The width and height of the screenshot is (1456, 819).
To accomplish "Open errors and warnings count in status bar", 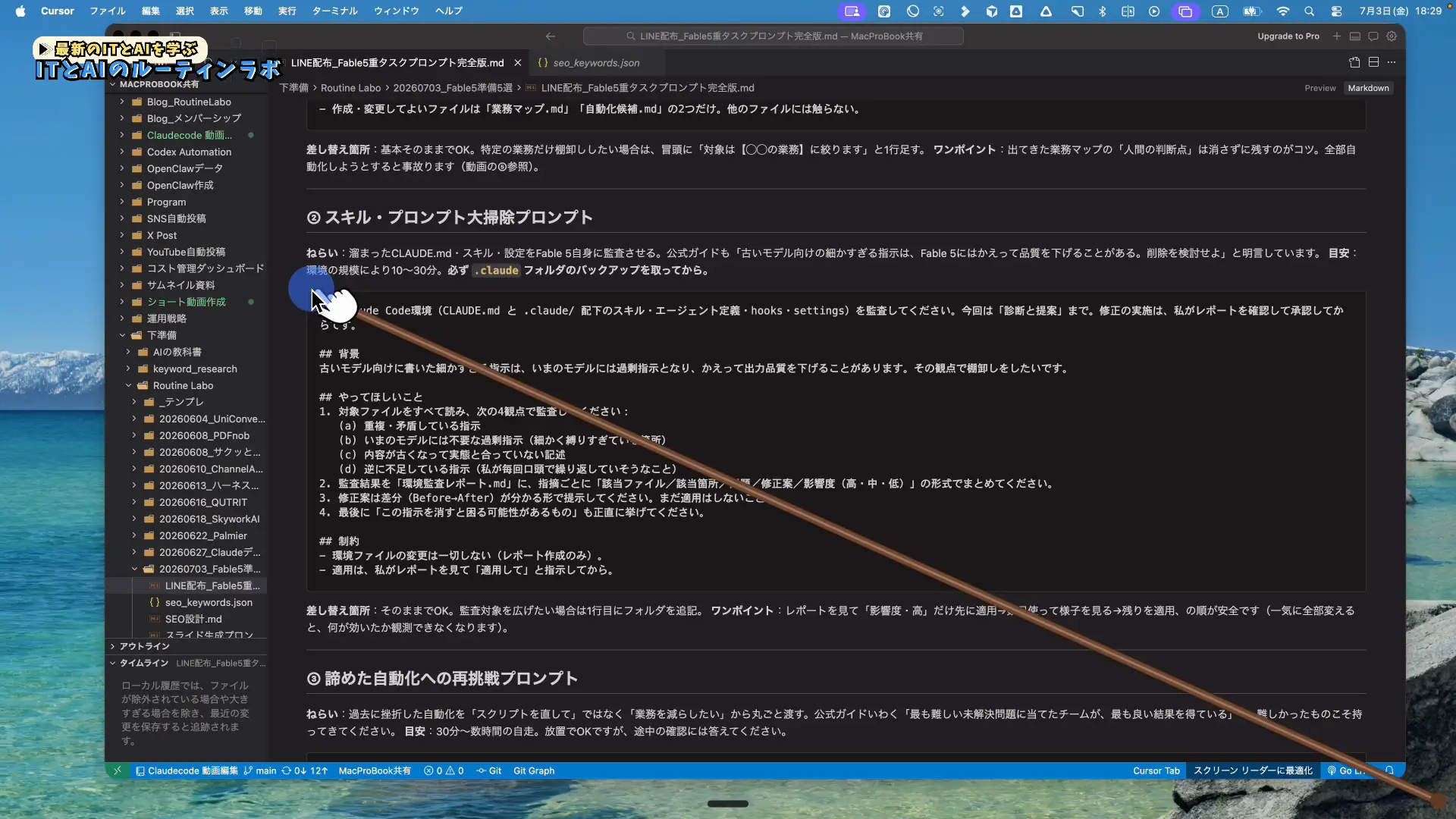I will (x=444, y=770).
